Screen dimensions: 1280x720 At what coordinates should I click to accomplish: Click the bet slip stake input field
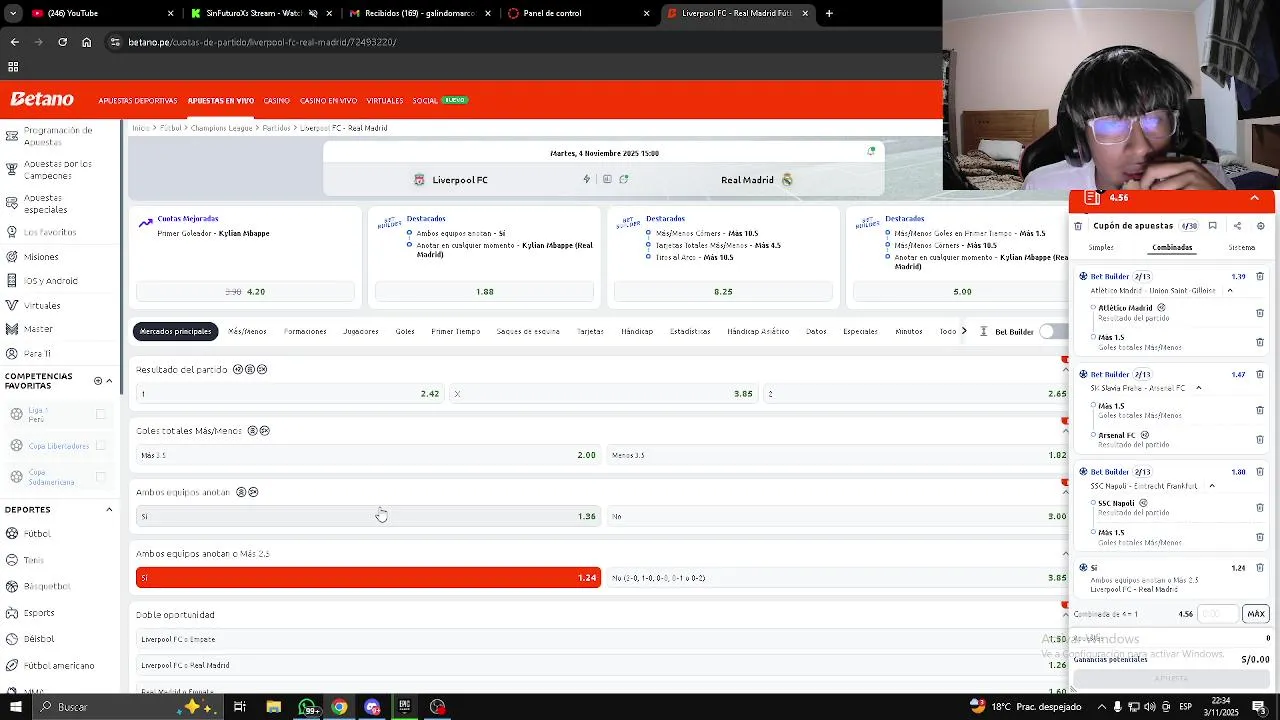(1217, 614)
